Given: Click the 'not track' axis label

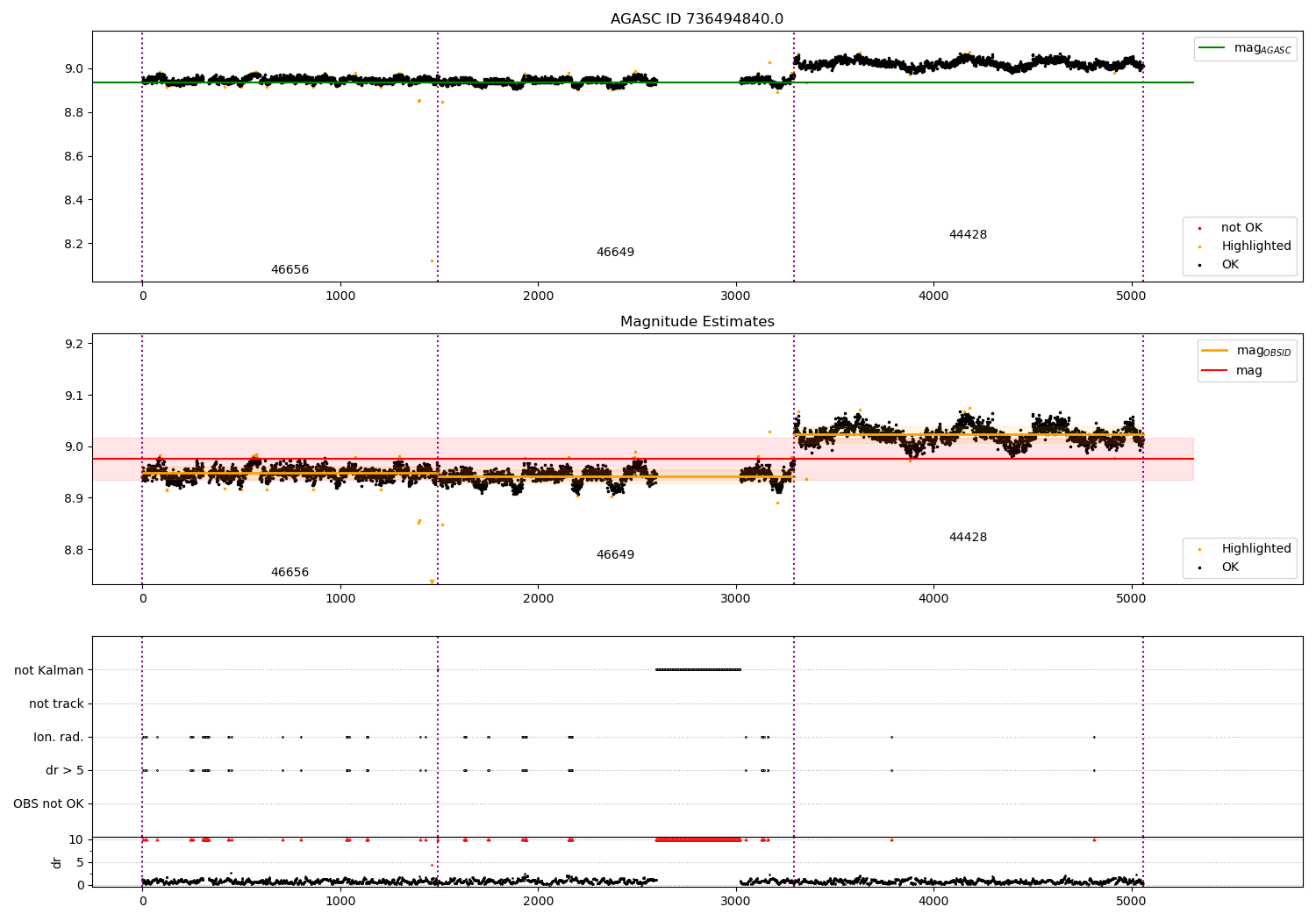Looking at the screenshot, I should [56, 703].
